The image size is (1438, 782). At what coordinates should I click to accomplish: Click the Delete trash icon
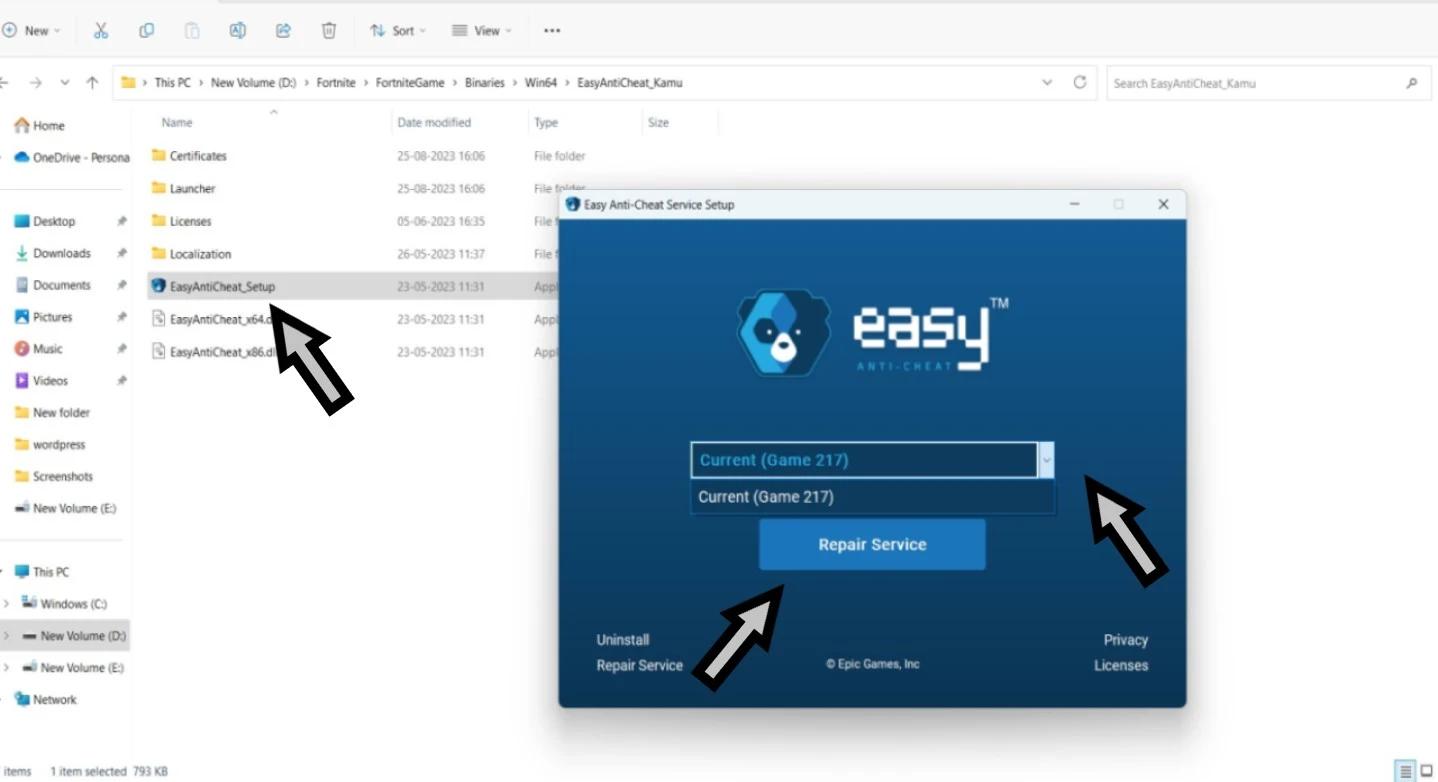coord(328,31)
